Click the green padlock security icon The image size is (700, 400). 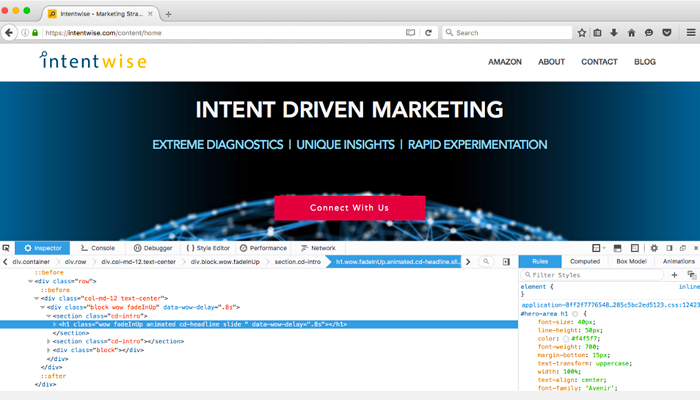(35, 33)
